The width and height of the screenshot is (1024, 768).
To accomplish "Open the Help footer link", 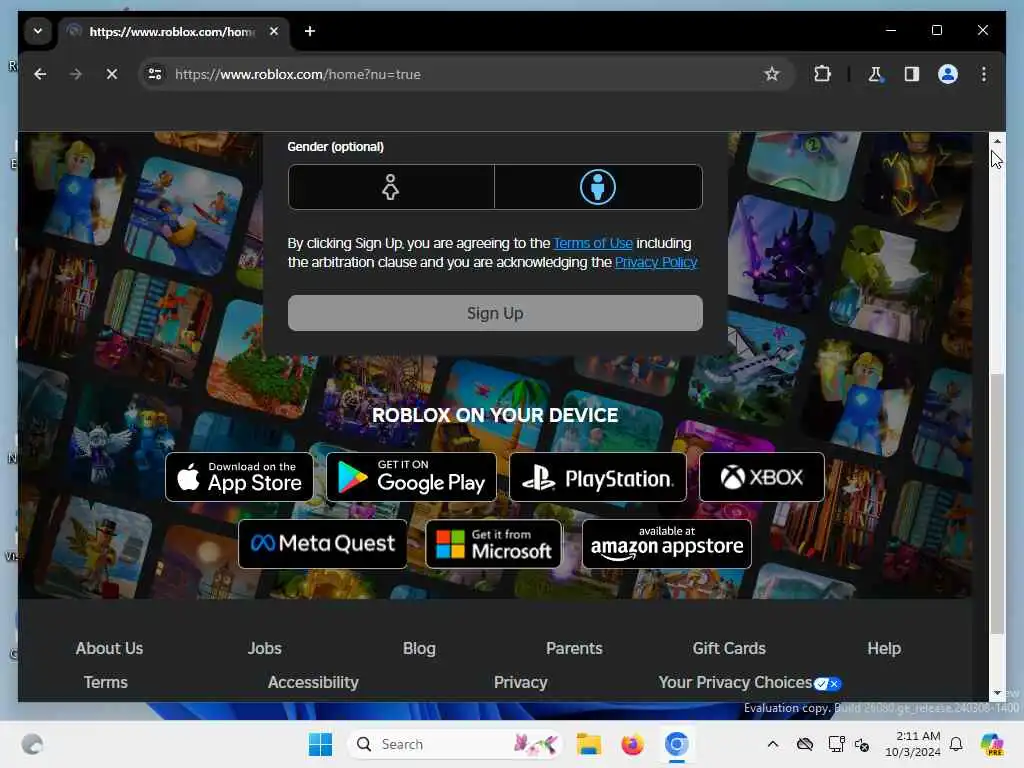I will pyautogui.click(x=884, y=648).
